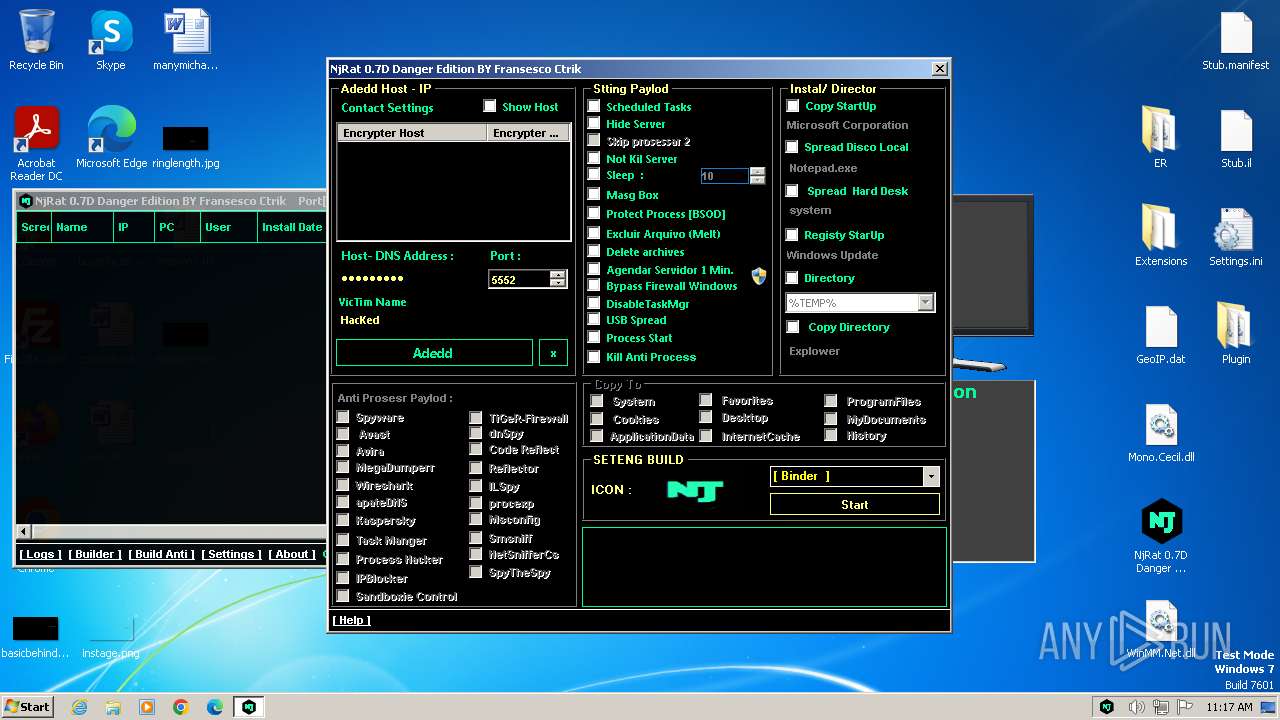1280x720 pixels.
Task: Open the ER folder on desktop
Action: [1160, 138]
